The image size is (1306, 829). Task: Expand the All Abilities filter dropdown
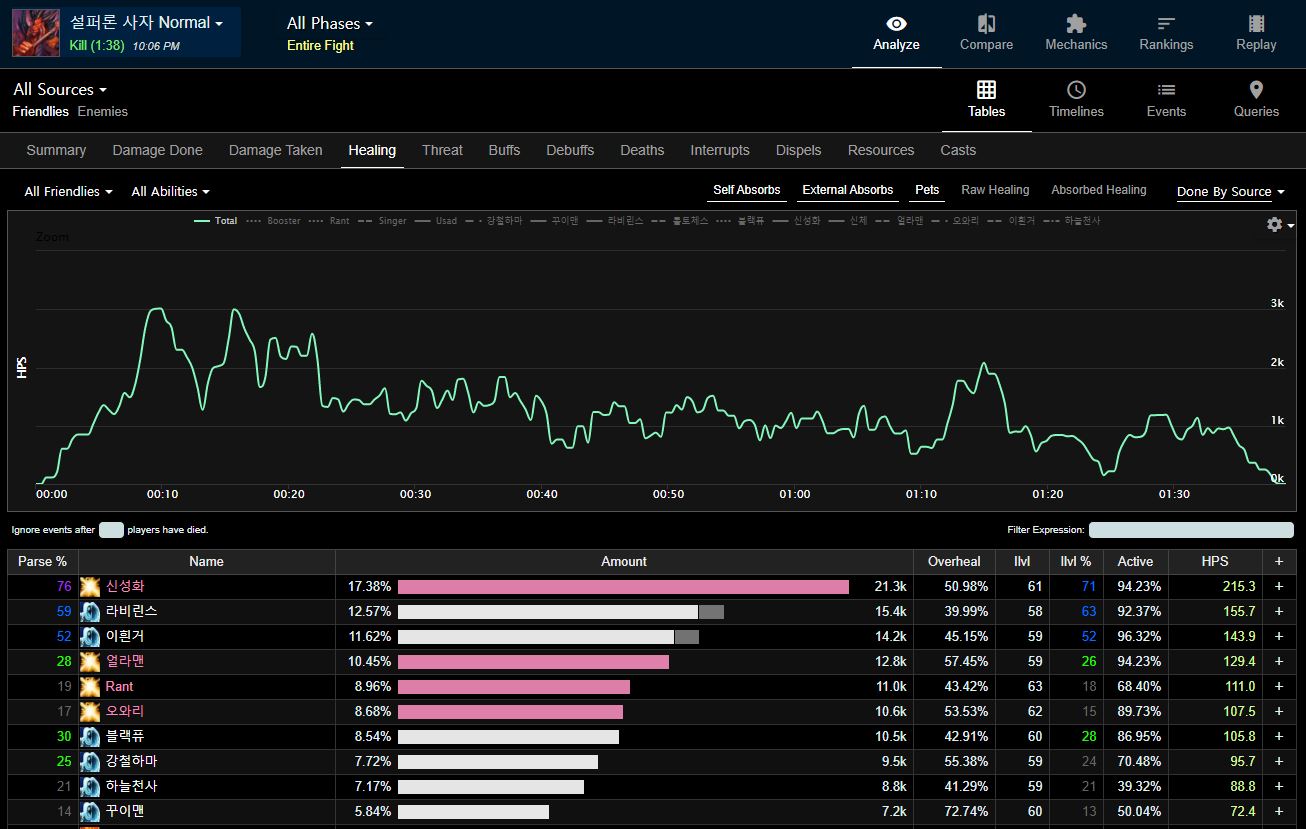click(x=170, y=192)
